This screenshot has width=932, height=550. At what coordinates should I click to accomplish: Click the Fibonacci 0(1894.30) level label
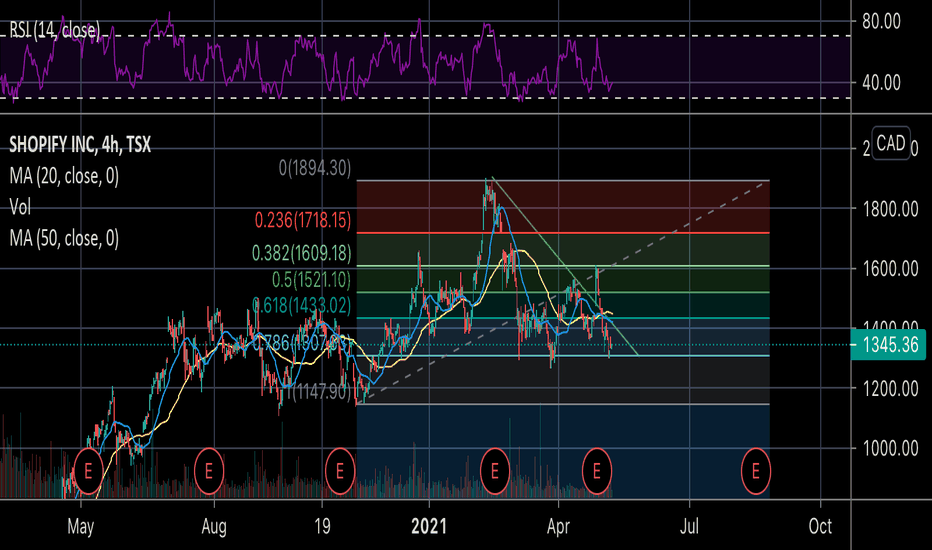tap(315, 168)
